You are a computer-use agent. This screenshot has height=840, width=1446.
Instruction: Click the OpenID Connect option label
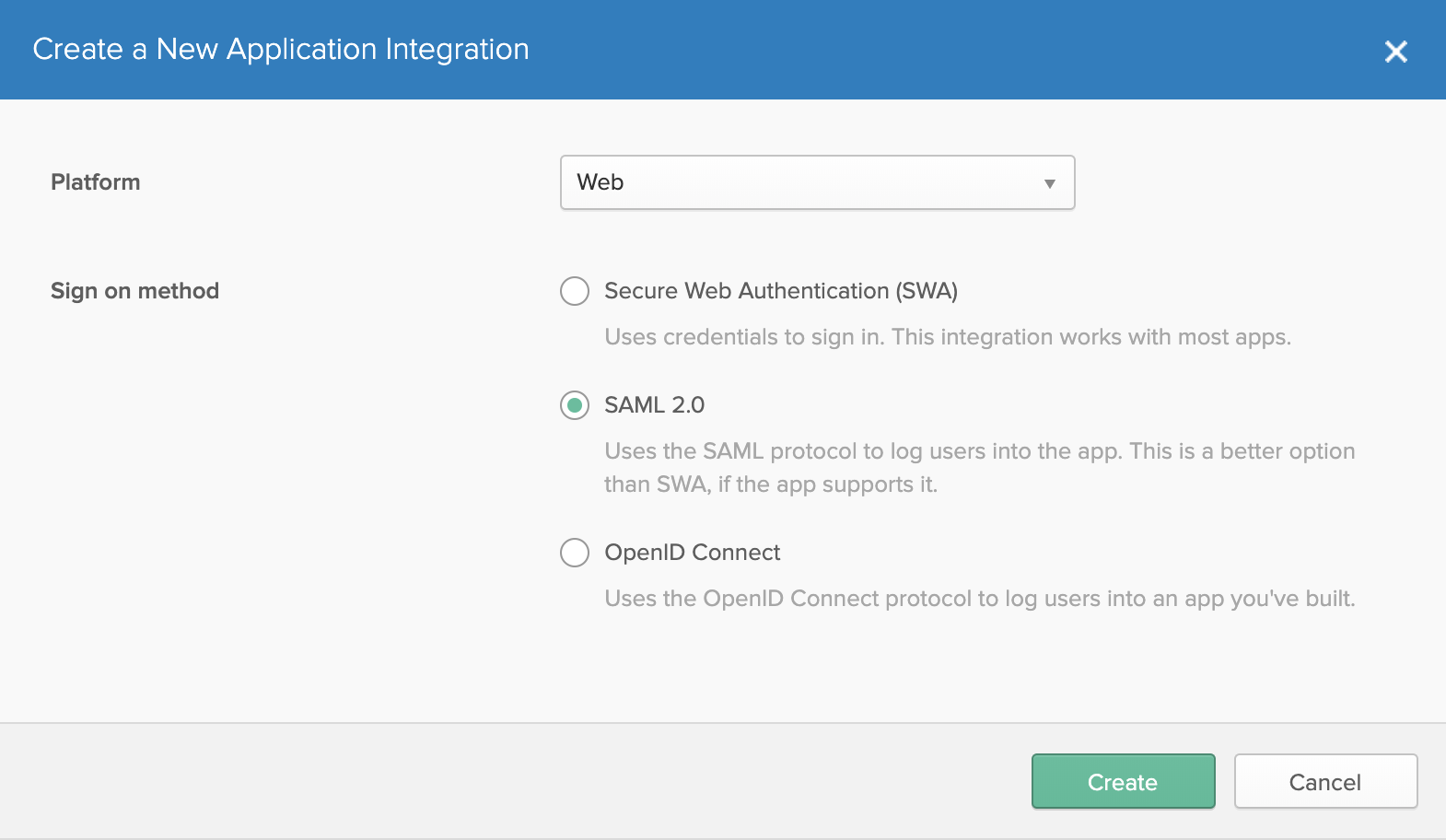coord(692,553)
